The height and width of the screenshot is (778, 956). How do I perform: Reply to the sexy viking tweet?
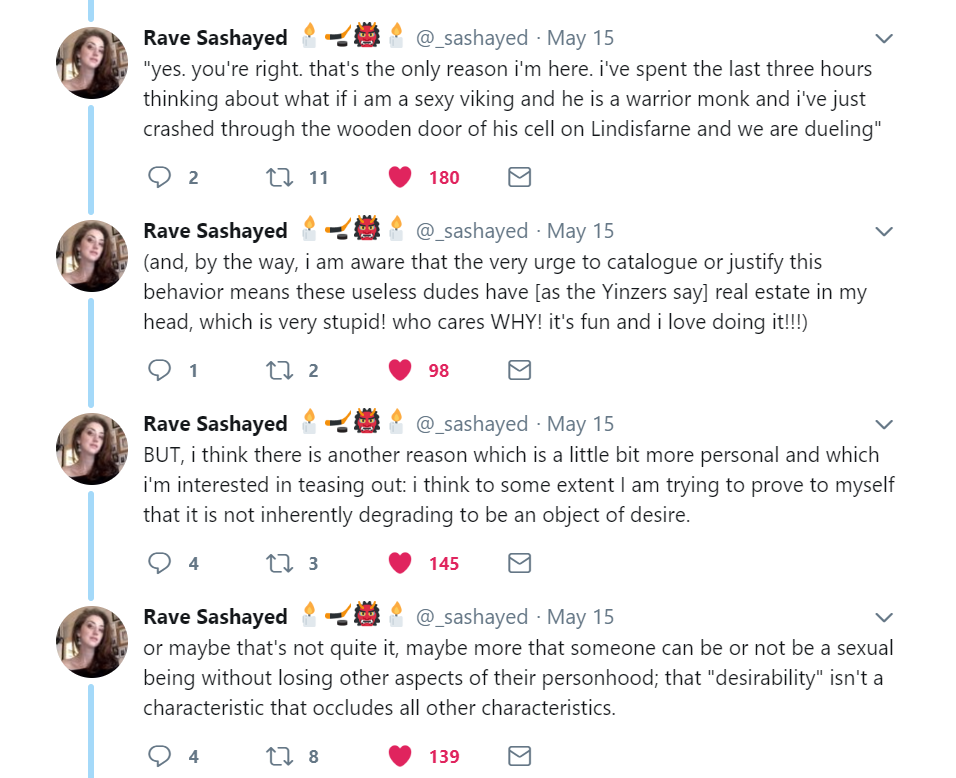[x=160, y=178]
